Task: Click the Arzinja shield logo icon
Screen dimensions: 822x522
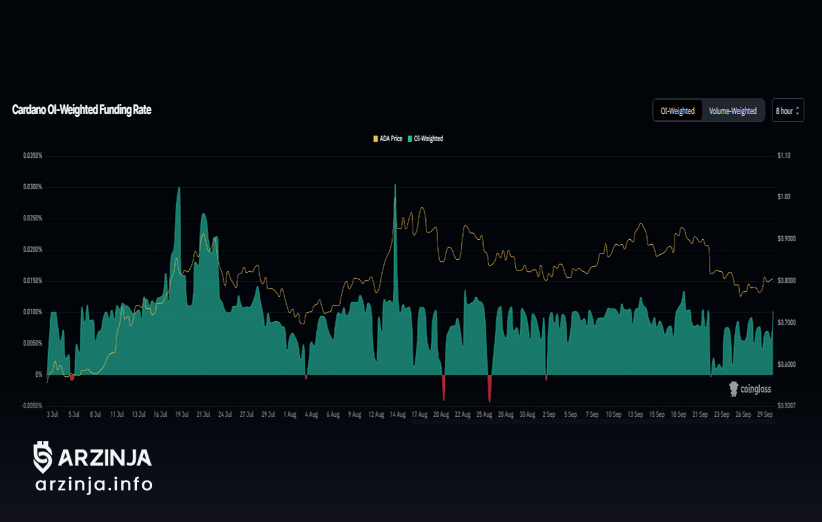Action: [42, 458]
